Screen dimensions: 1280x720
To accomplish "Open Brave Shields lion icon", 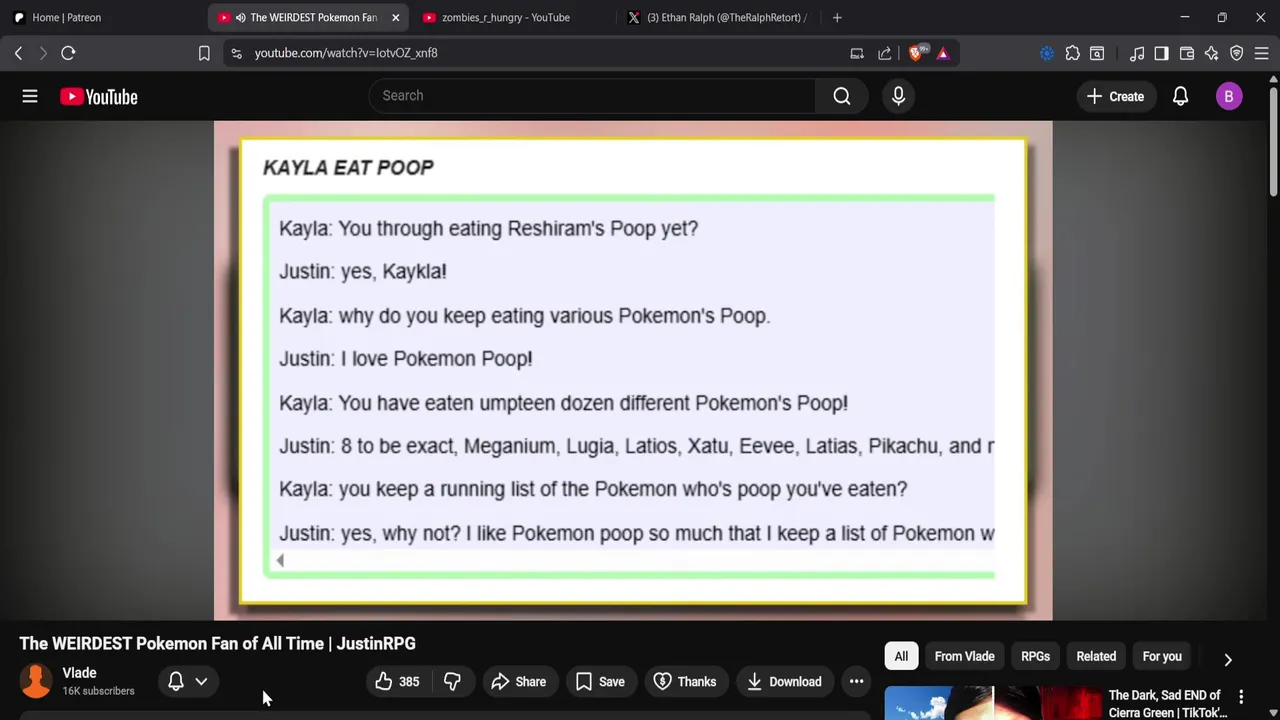I will click(x=916, y=53).
